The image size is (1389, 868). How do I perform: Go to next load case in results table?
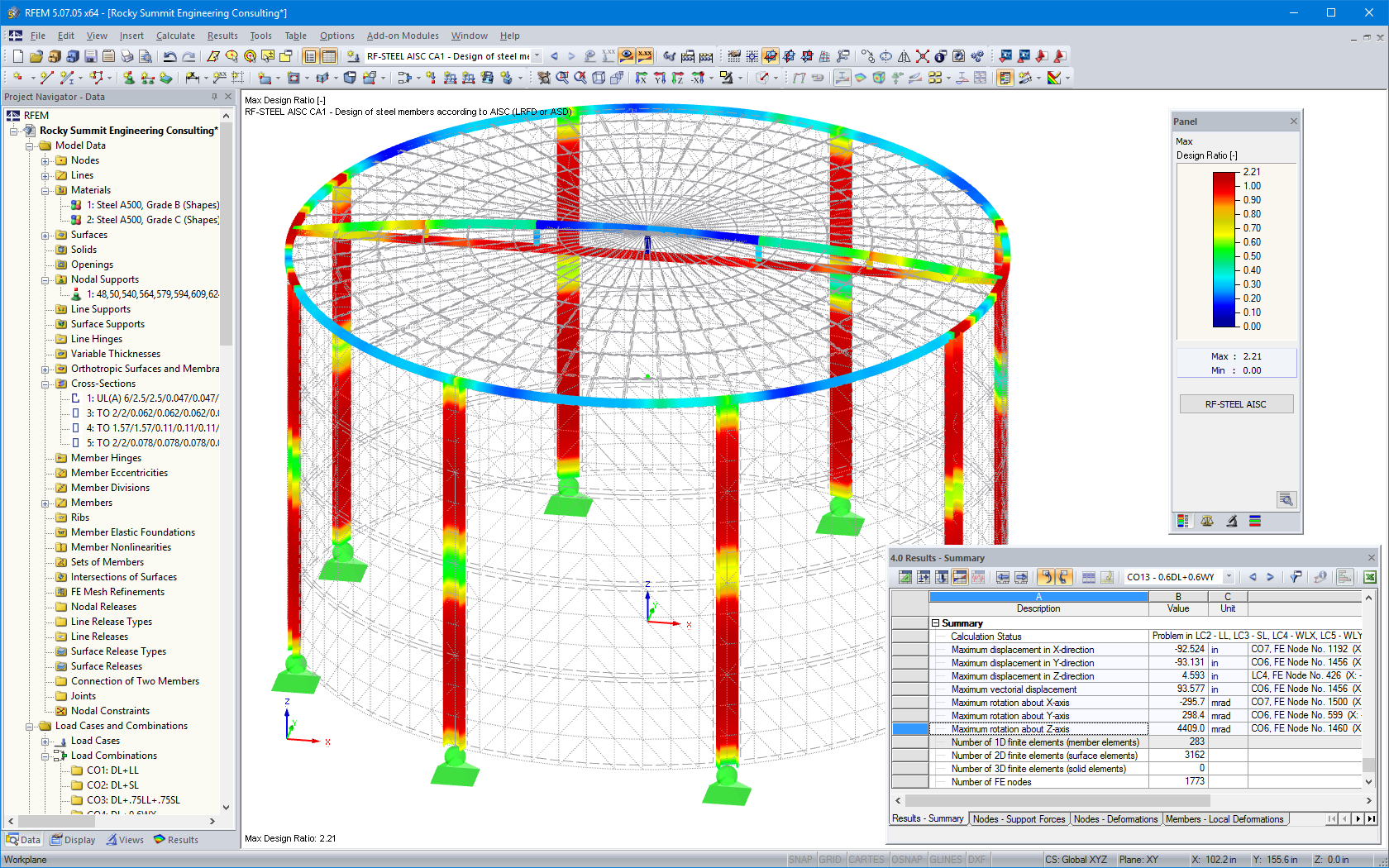pos(1270,577)
